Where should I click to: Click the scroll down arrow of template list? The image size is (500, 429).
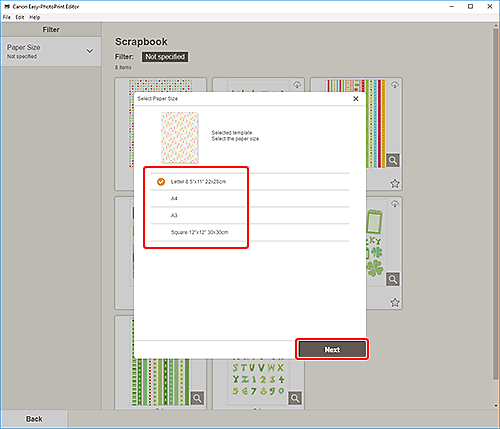(496, 406)
